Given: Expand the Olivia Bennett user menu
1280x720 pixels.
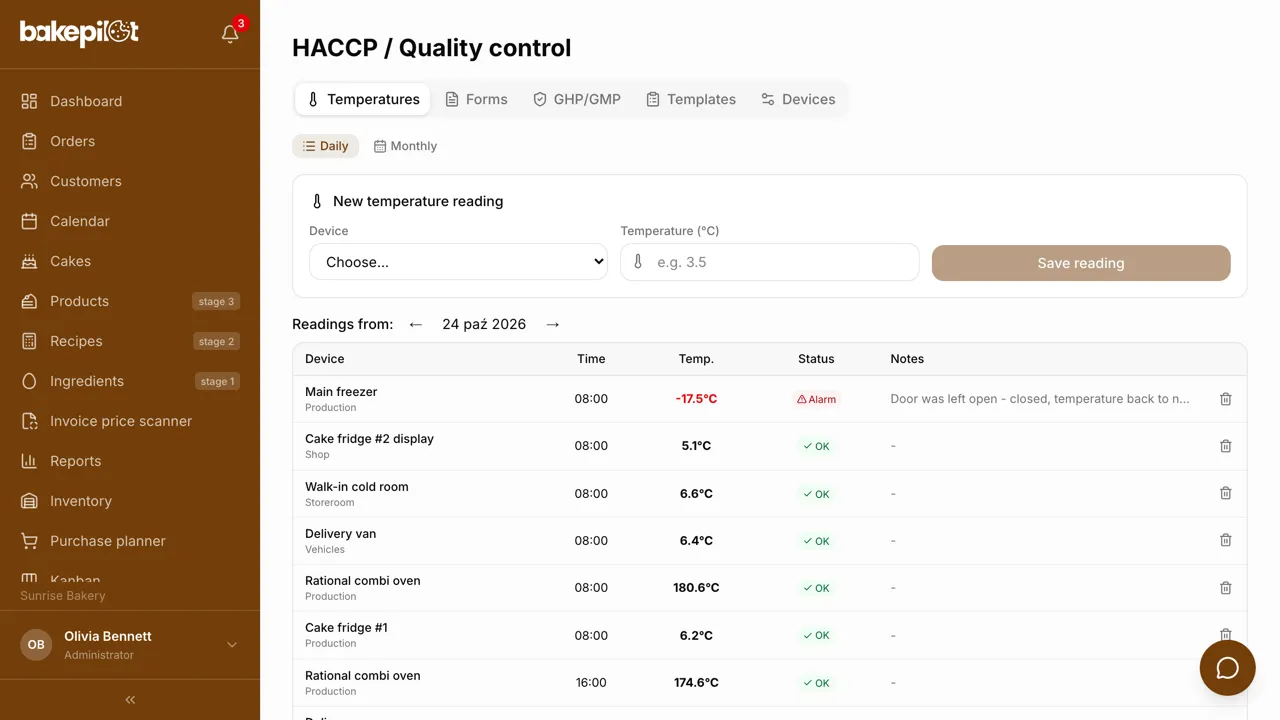Looking at the screenshot, I should [130, 645].
